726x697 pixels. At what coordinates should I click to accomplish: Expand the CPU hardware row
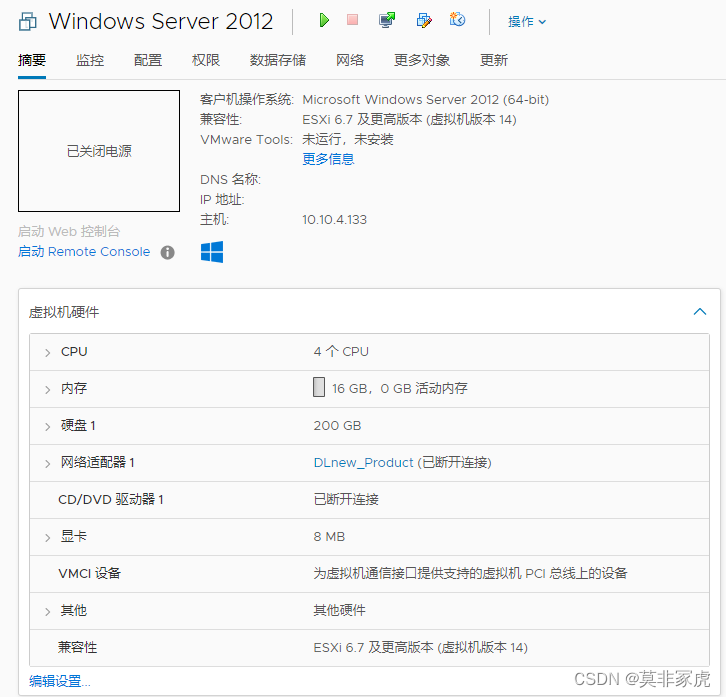point(47,353)
